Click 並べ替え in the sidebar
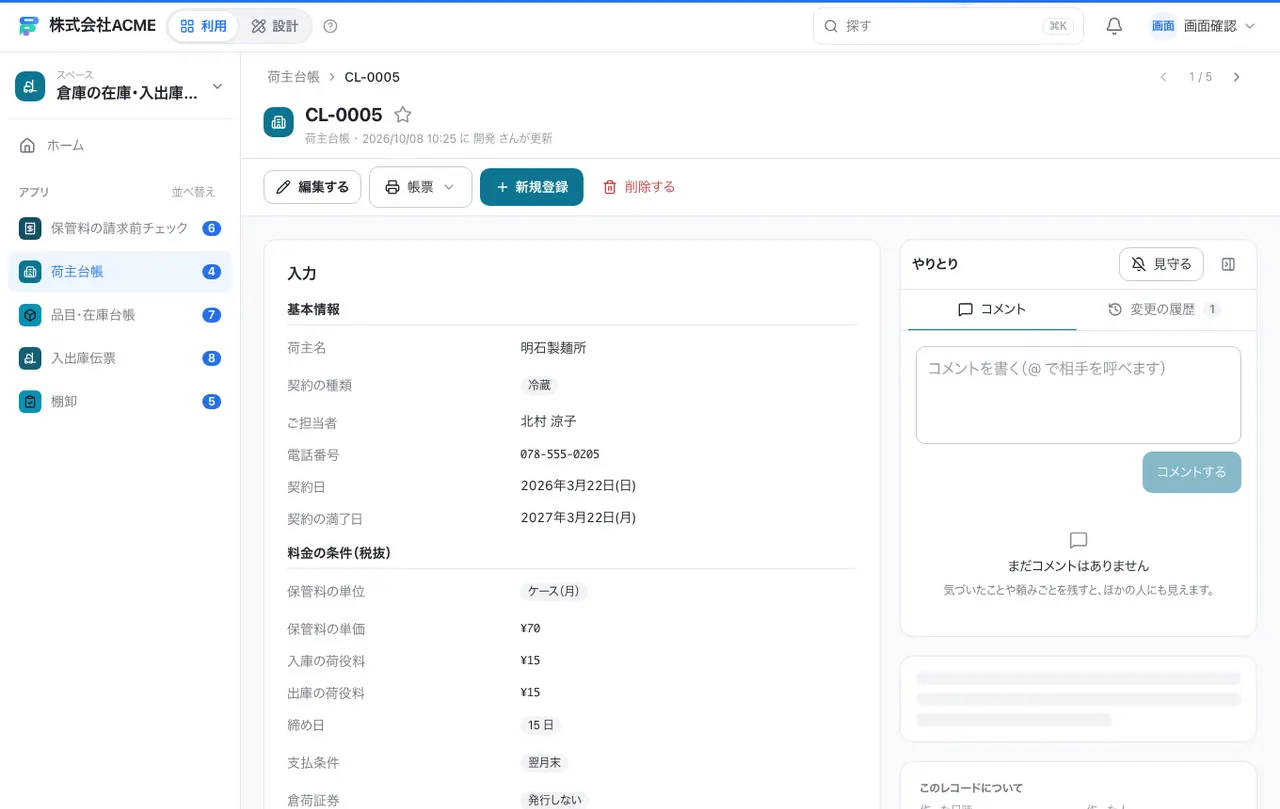This screenshot has width=1280, height=809. pos(194,192)
